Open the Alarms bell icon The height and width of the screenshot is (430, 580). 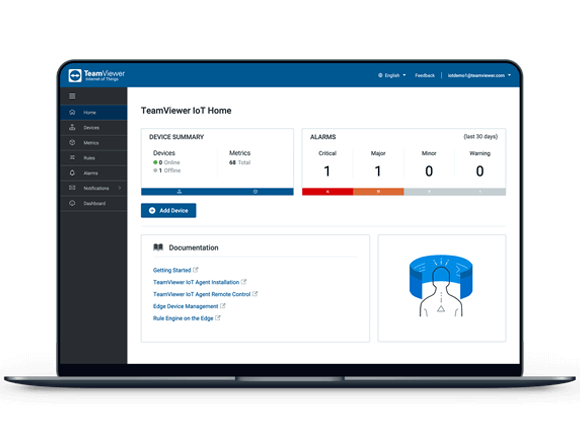pos(72,173)
